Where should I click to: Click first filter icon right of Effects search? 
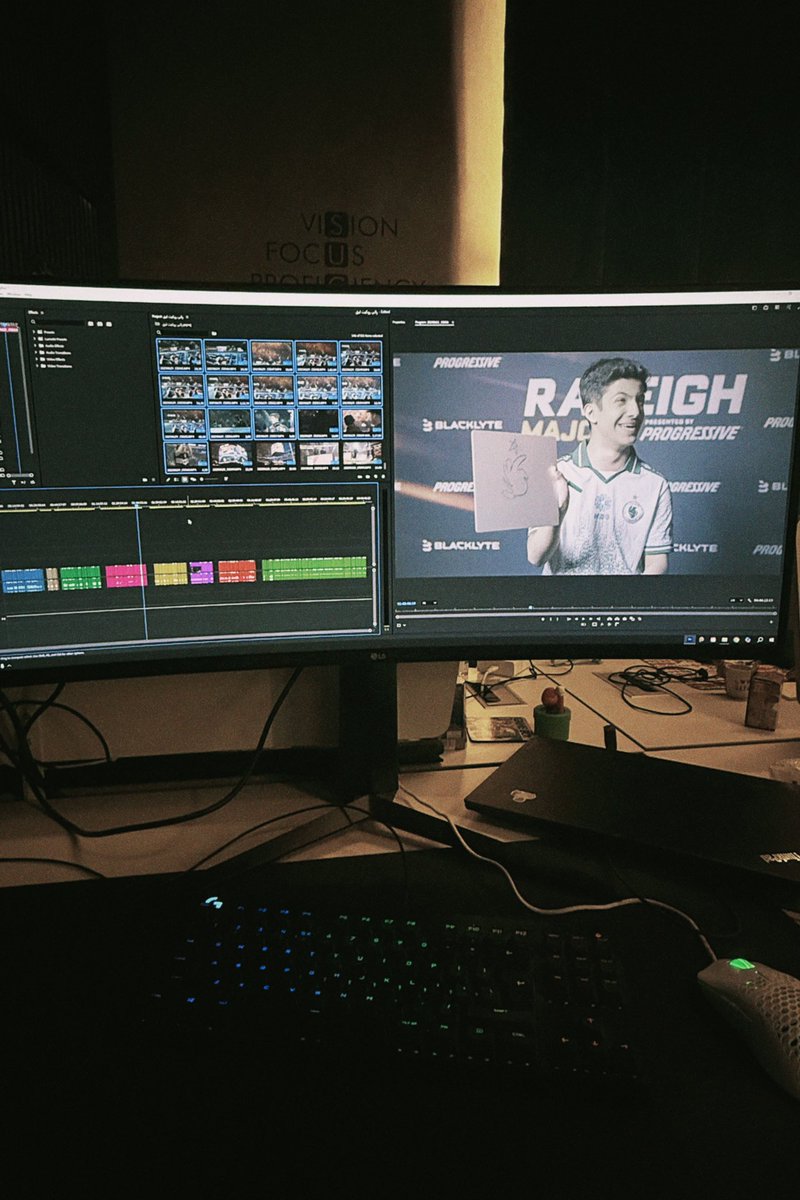[90, 323]
